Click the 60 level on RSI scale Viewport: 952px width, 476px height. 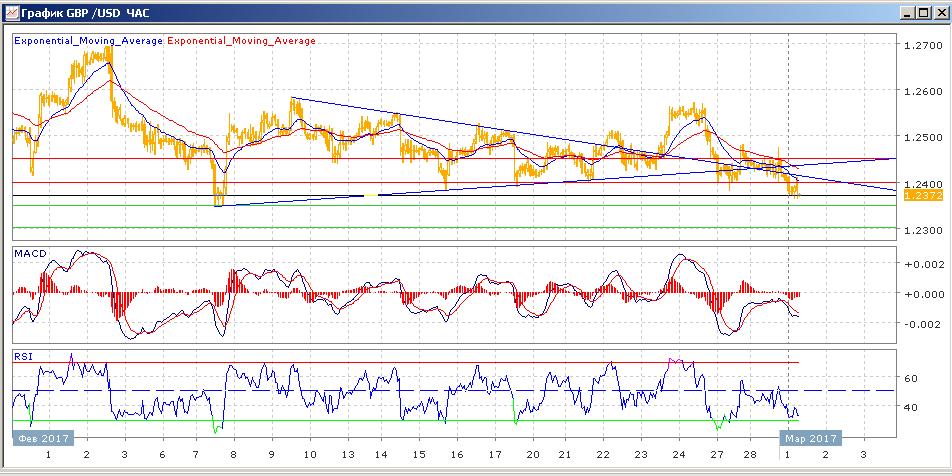[x=911, y=378]
